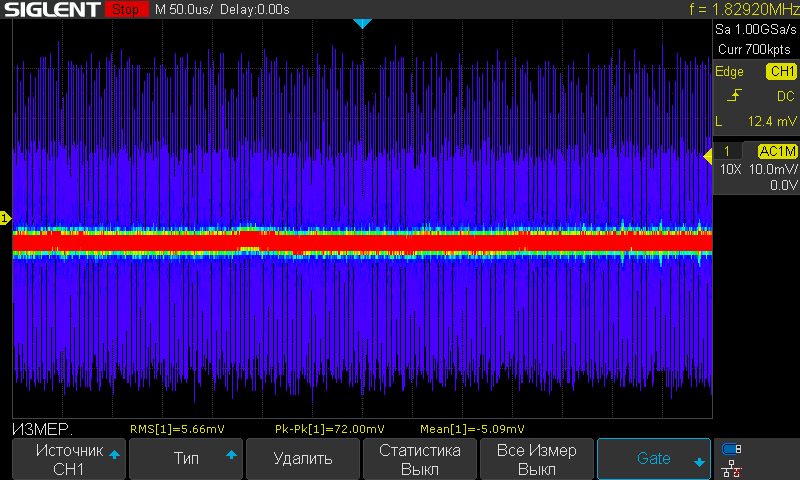This screenshot has height=480, width=800.
Task: Click the yellow CH1 trigger source badge
Action: [780, 72]
